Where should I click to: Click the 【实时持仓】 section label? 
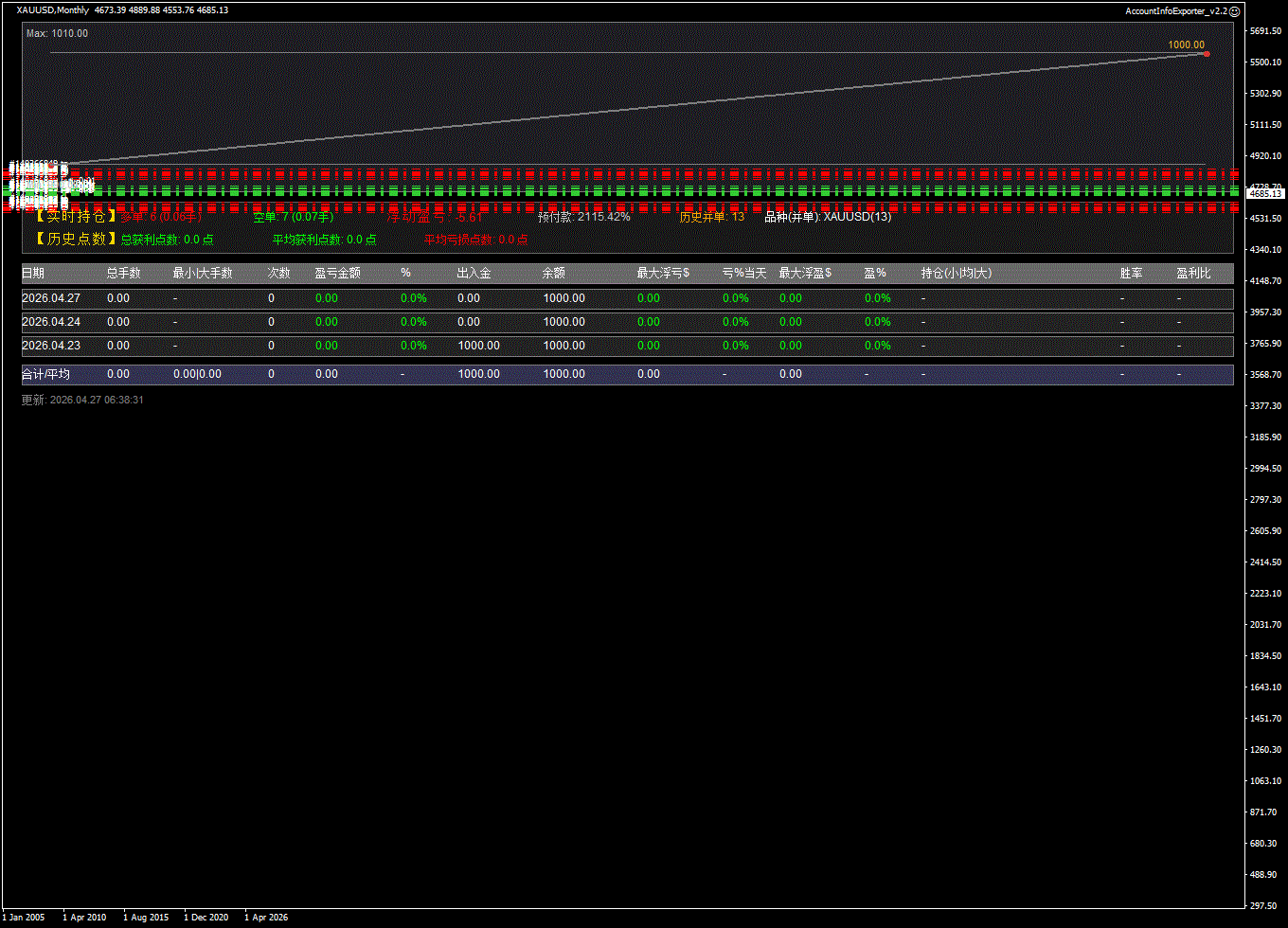coord(76,217)
